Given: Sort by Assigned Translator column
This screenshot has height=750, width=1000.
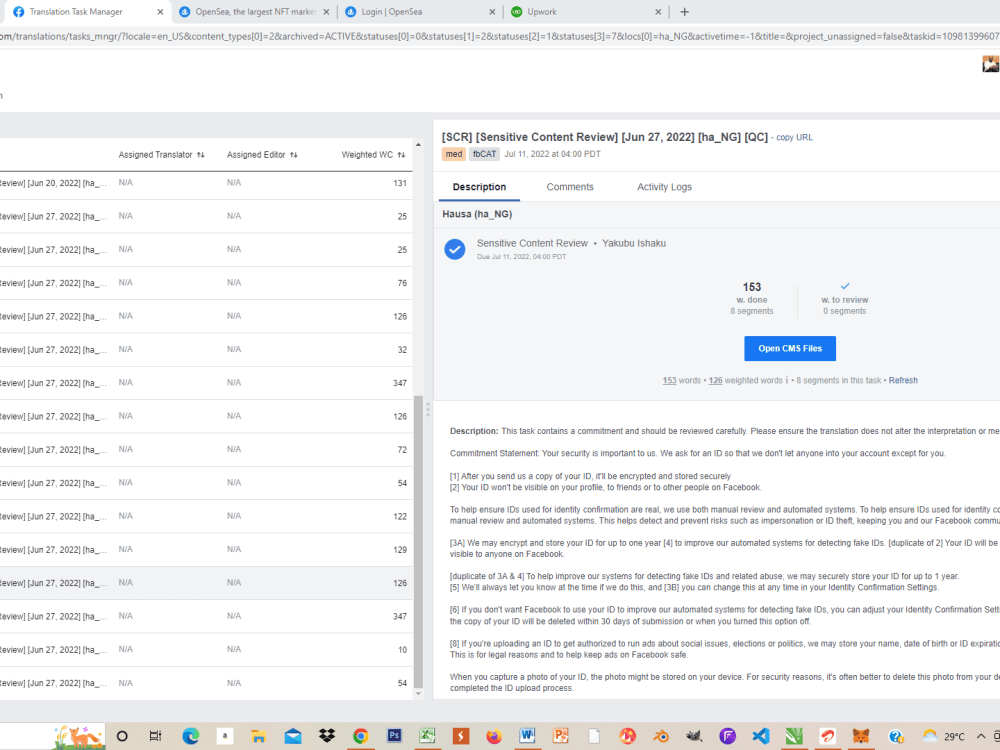Looking at the screenshot, I should pyautogui.click(x=161, y=155).
